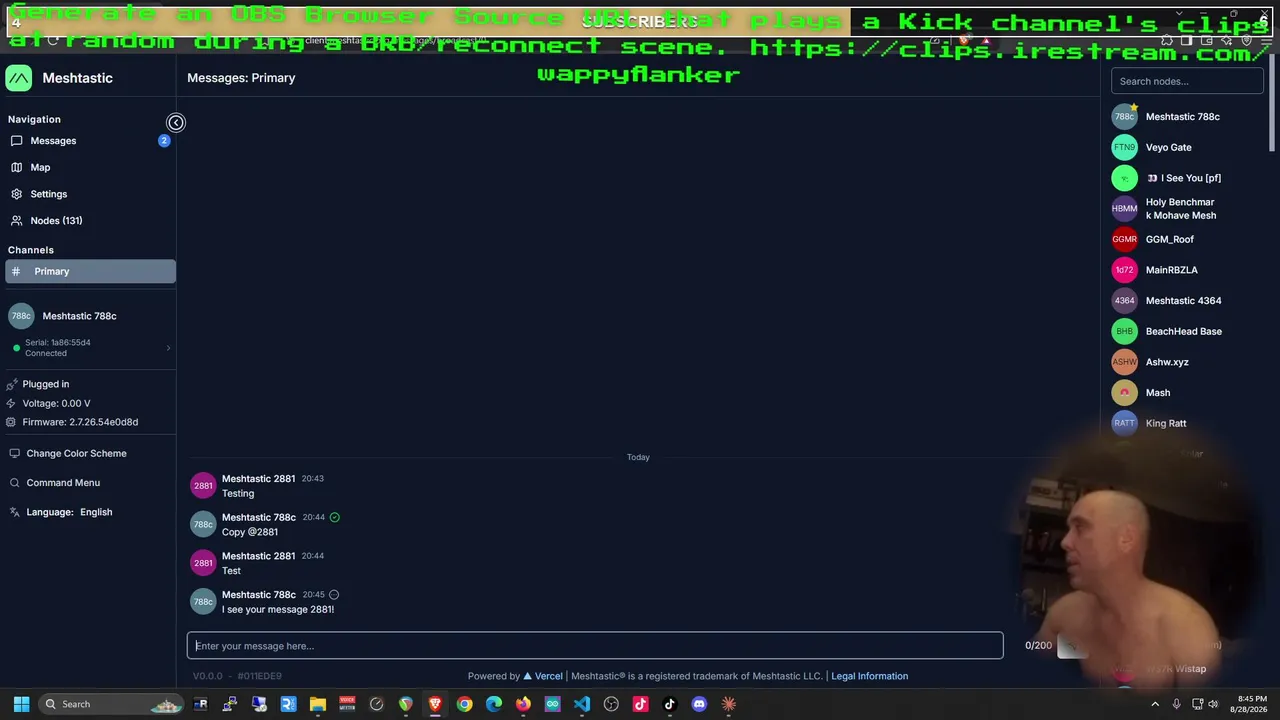Open the Command Menu
Viewport: 1280px width, 720px height.
click(63, 483)
